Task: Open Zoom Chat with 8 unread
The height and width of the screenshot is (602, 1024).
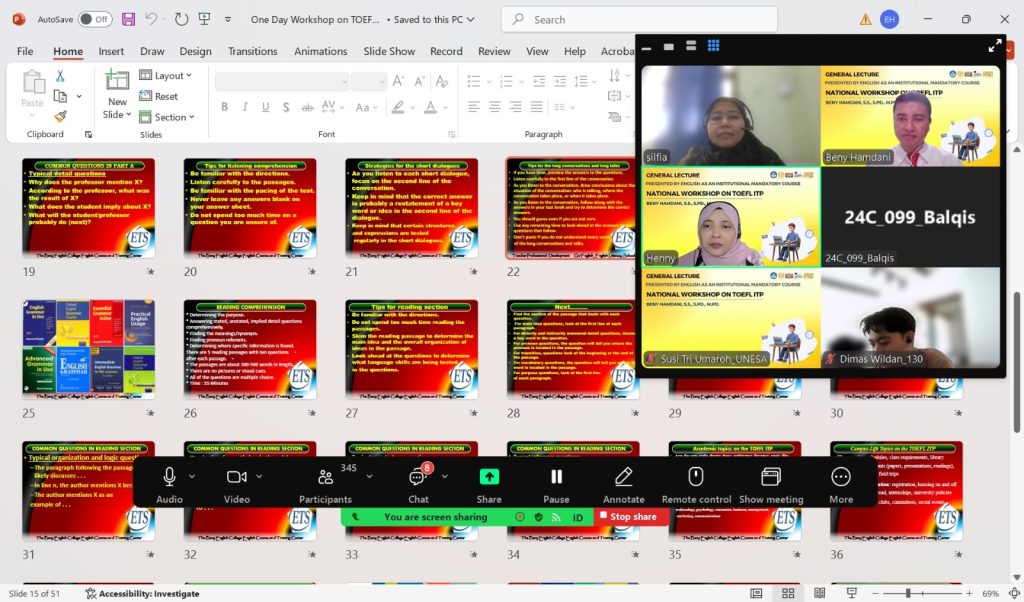Action: 419,484
